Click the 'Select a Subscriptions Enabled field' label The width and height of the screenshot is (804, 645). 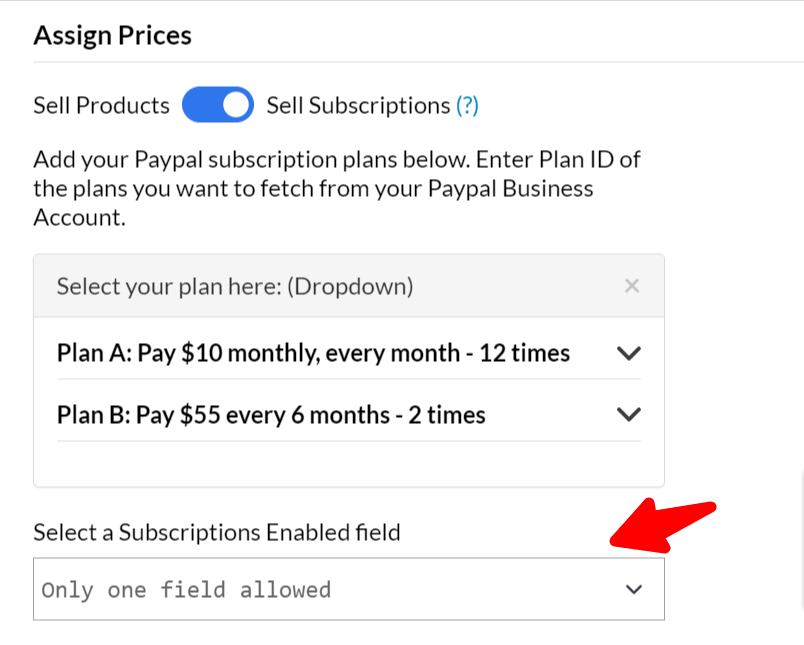(217, 532)
